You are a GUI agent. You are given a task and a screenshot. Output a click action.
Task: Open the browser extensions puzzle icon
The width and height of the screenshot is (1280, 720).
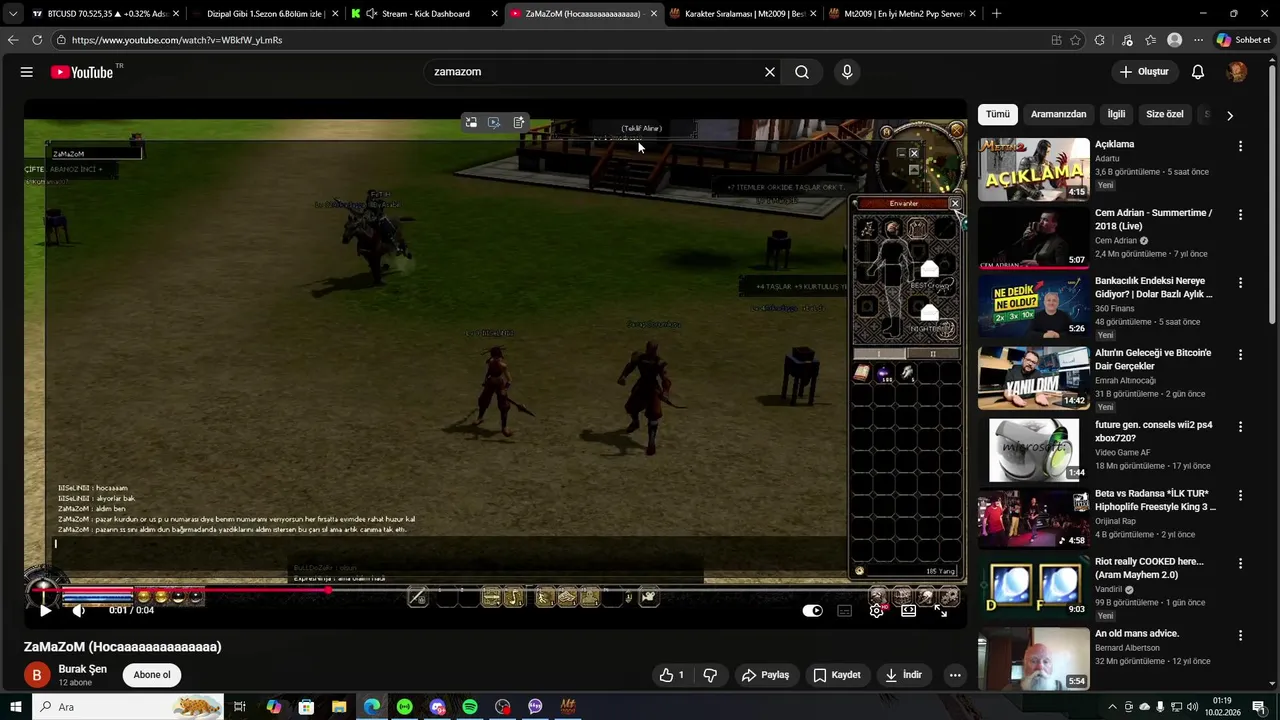pos(1100,40)
